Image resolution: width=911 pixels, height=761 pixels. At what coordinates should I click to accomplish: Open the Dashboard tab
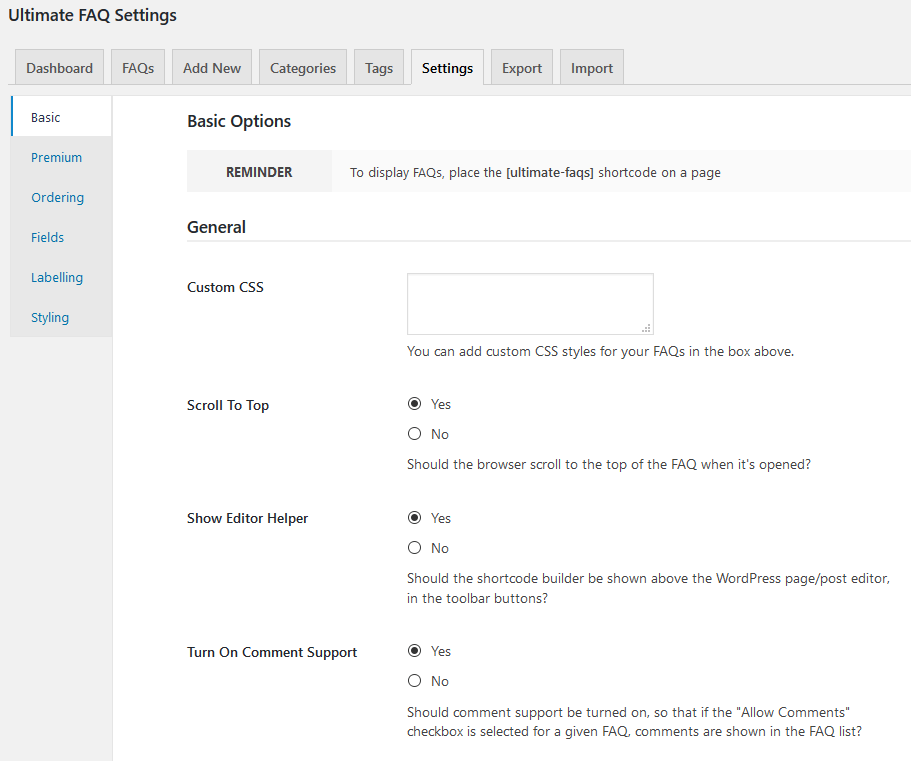pyautogui.click(x=59, y=68)
